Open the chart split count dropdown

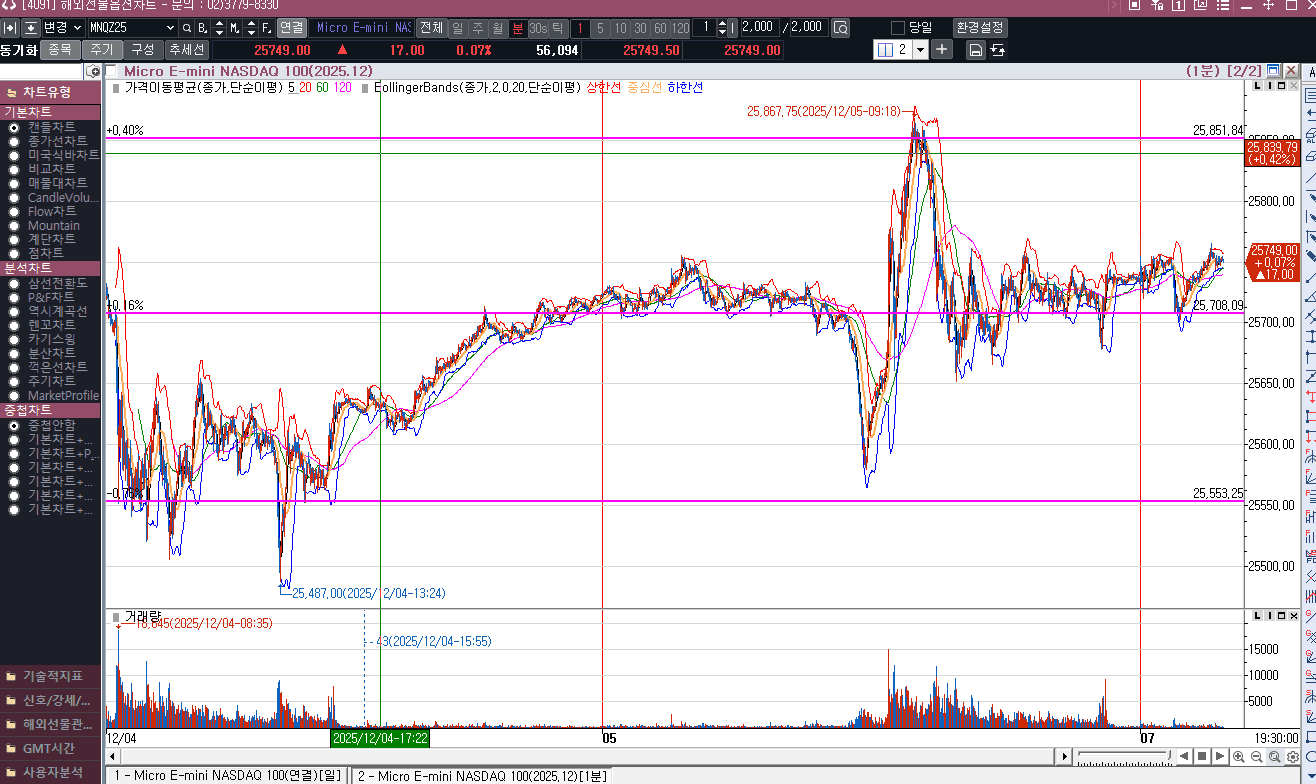pos(920,50)
